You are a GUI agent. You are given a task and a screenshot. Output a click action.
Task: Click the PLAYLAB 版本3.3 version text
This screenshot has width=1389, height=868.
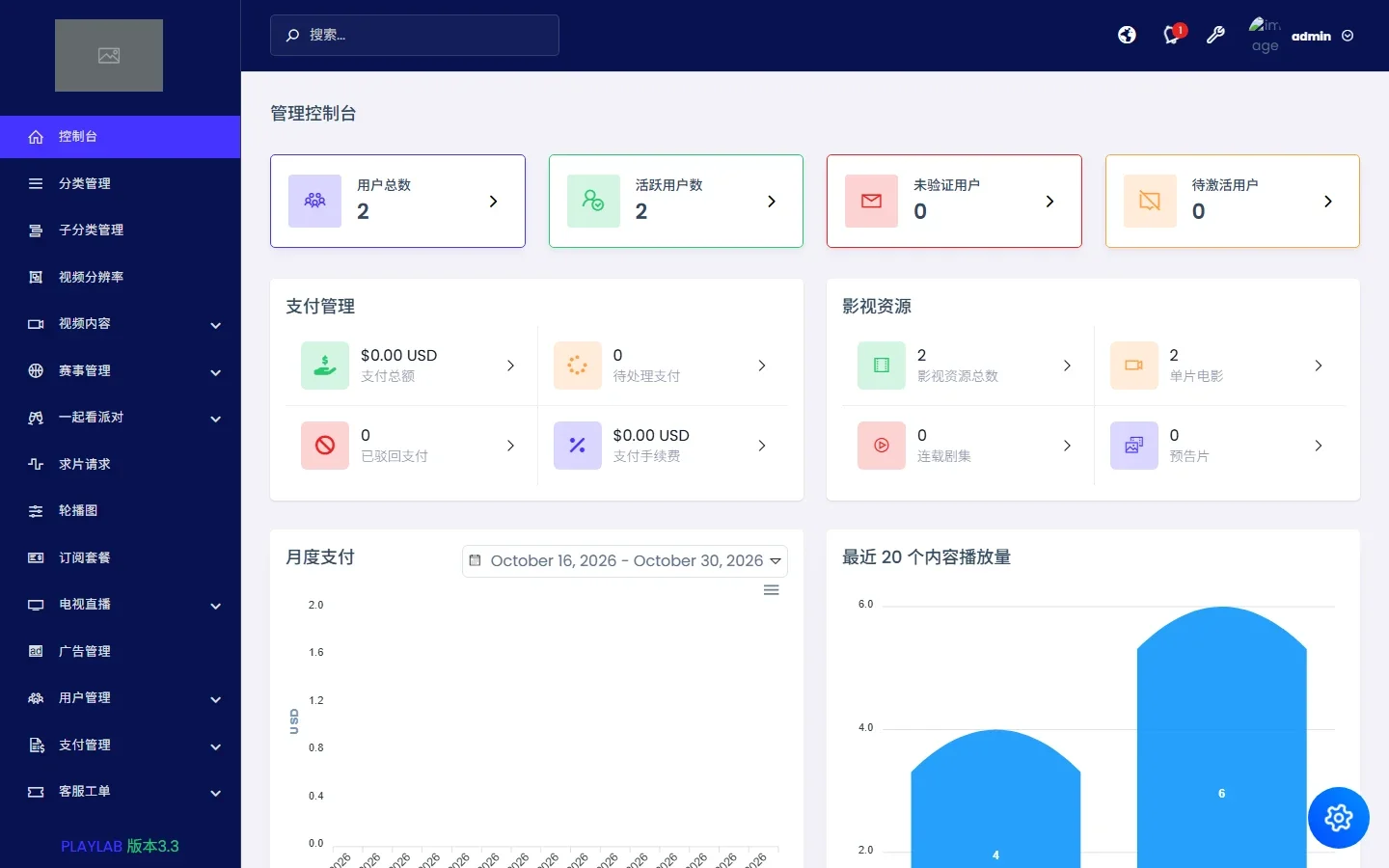point(121,846)
